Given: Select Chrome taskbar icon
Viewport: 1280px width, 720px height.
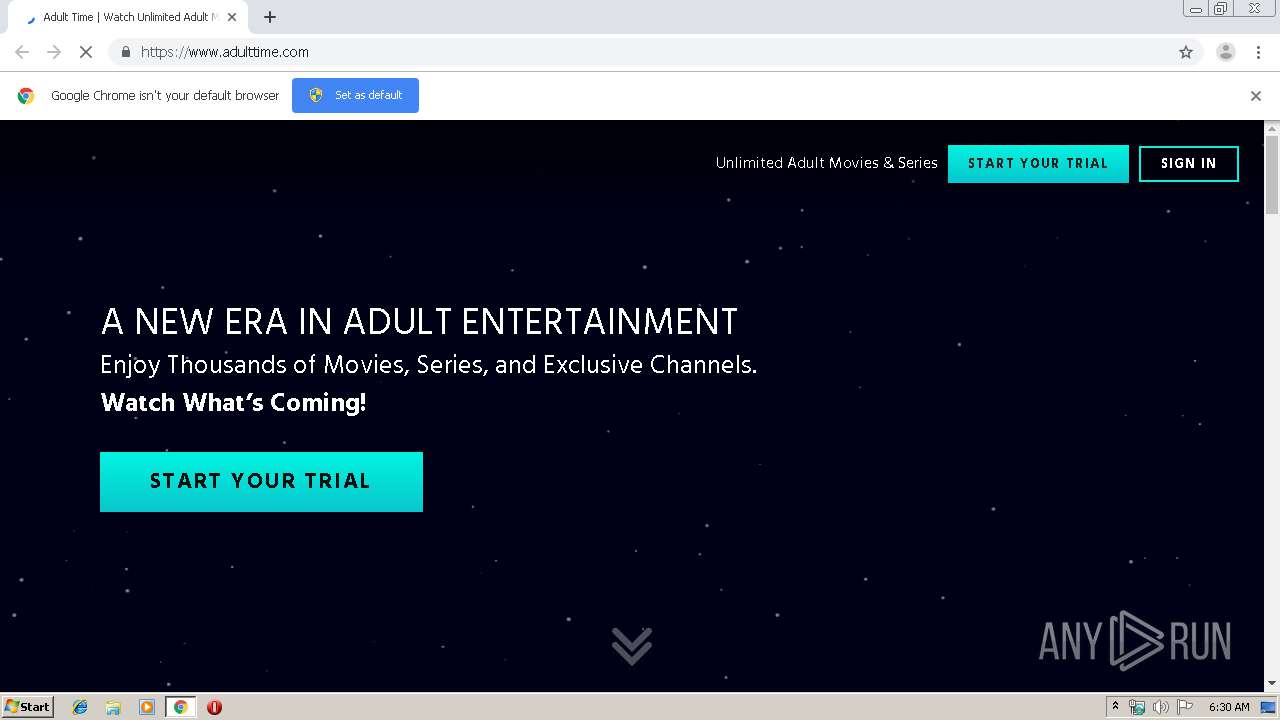Looking at the screenshot, I should click(180, 707).
